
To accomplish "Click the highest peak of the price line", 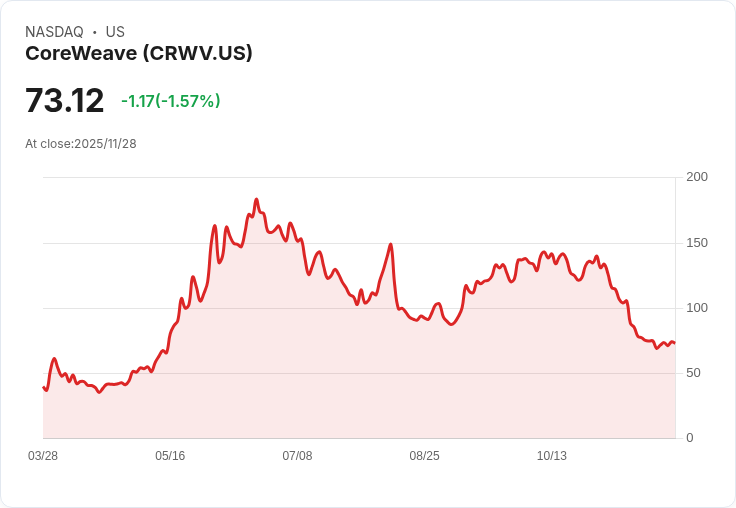I will pyautogui.click(x=256, y=200).
